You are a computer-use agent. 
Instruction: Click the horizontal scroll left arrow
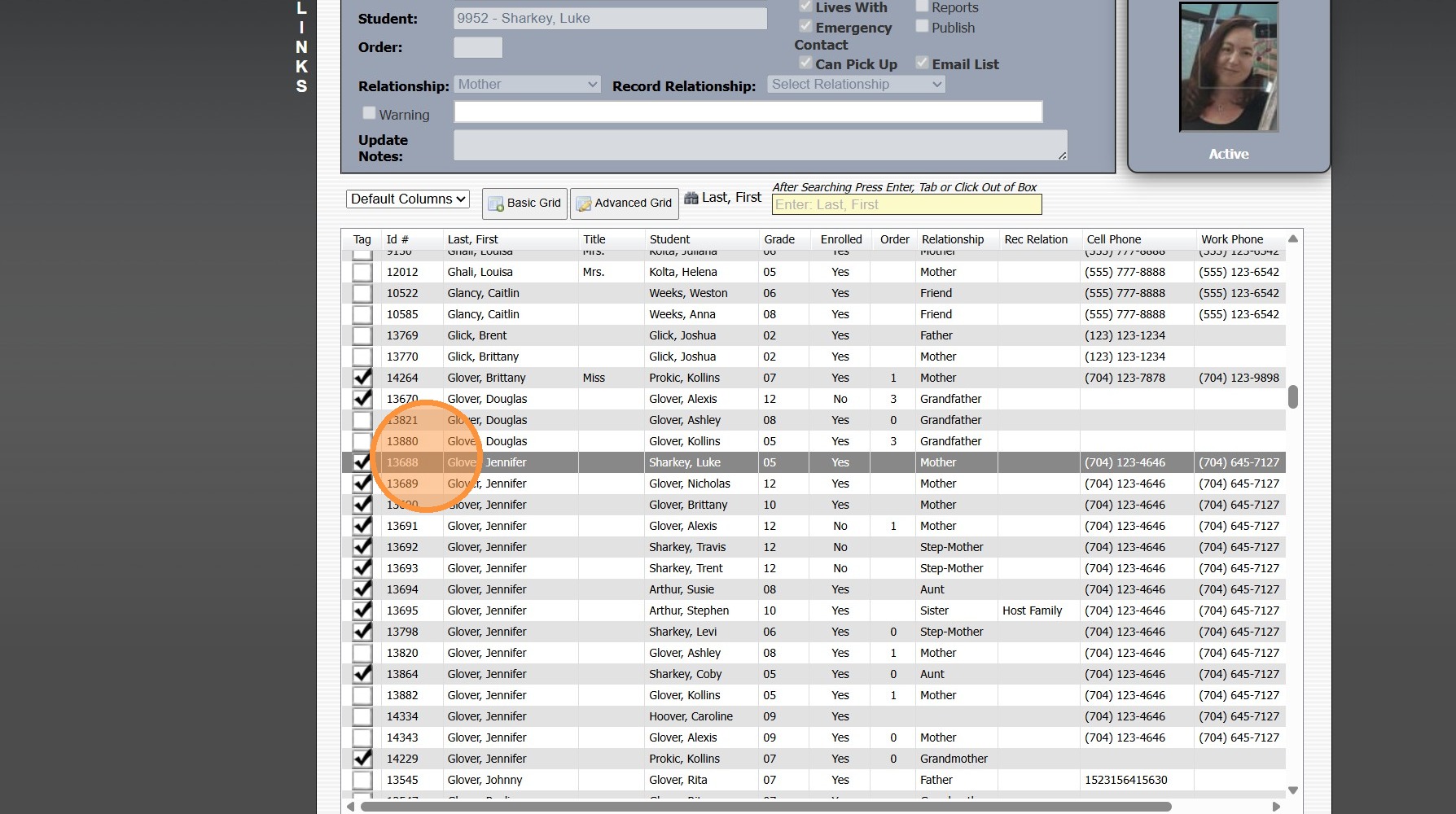click(x=350, y=807)
